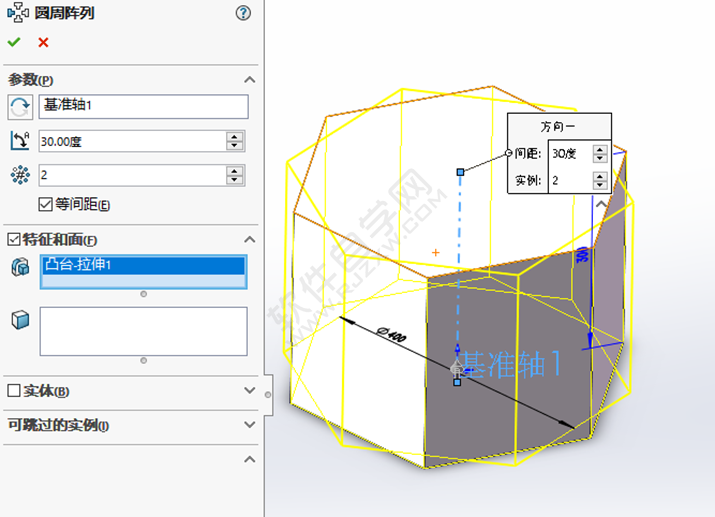715x517 pixels.
Task: Click the panel splitter collapse handle
Action: click(x=268, y=395)
